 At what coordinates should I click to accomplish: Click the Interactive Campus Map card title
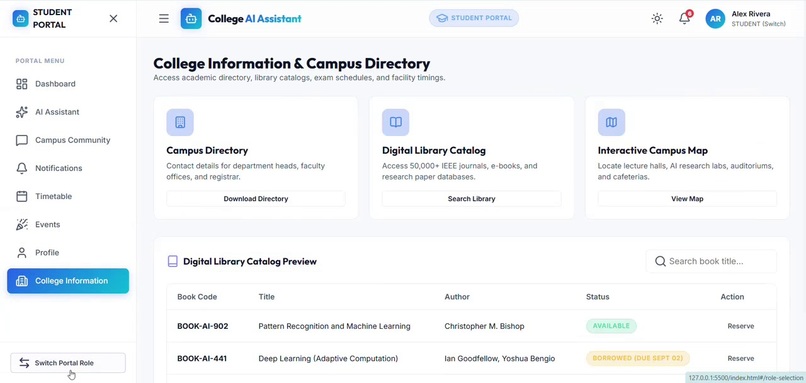point(653,151)
